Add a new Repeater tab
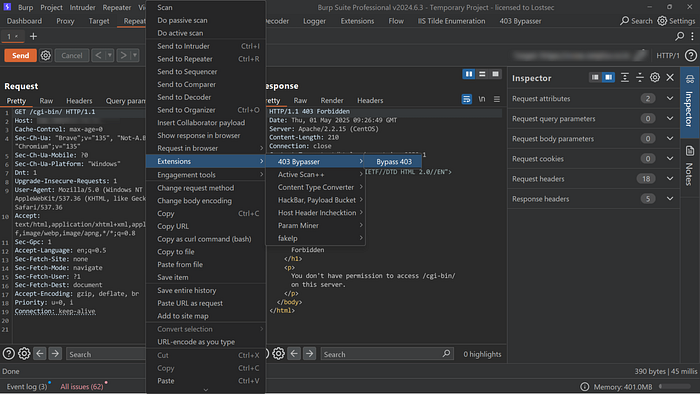Screen dimensions: 700x394 (x=33, y=36)
